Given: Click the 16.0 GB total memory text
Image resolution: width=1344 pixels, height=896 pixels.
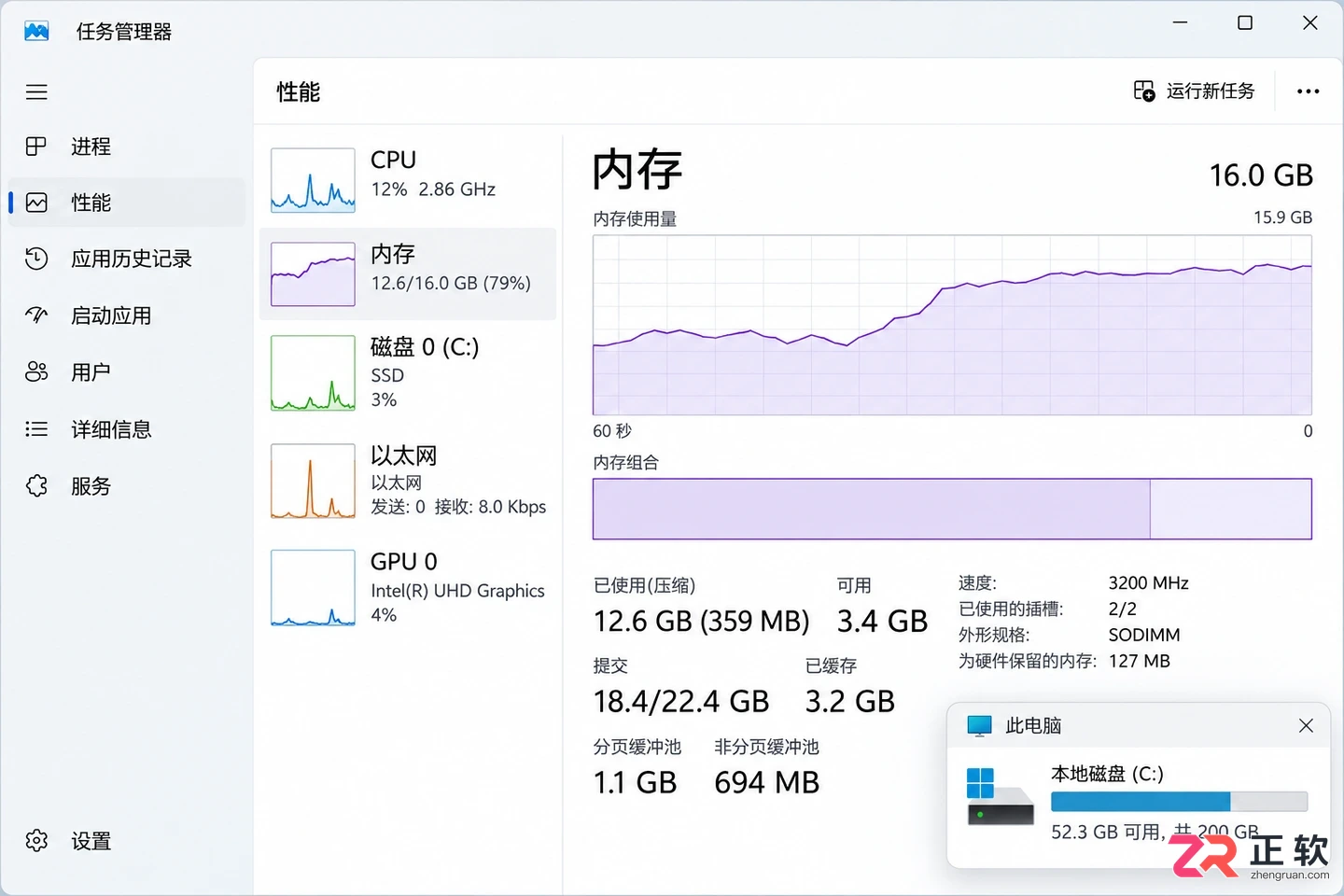Looking at the screenshot, I should [1261, 175].
